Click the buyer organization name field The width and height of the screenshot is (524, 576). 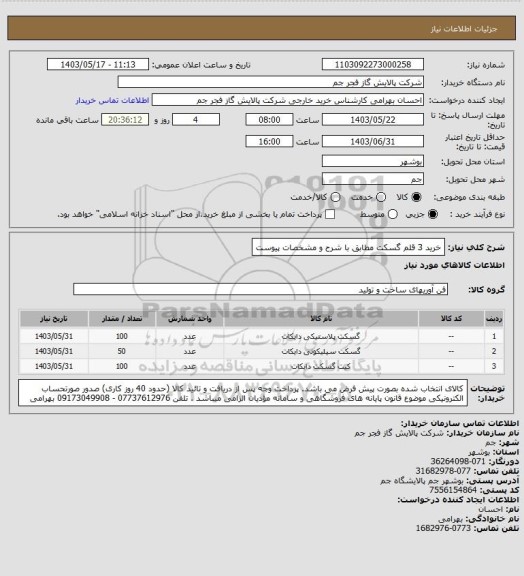pos(270,82)
